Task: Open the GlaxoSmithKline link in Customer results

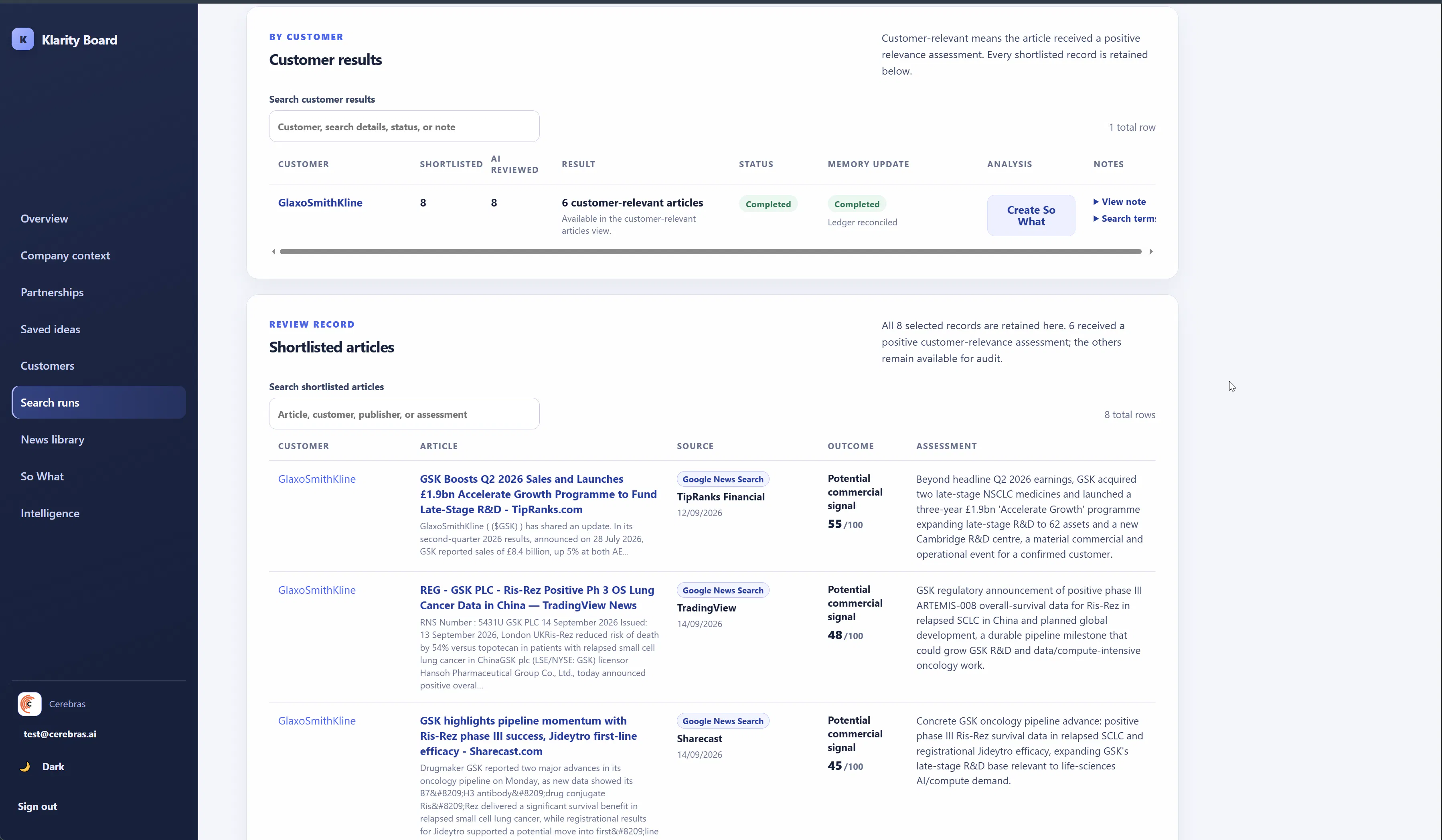Action: pyautogui.click(x=320, y=202)
